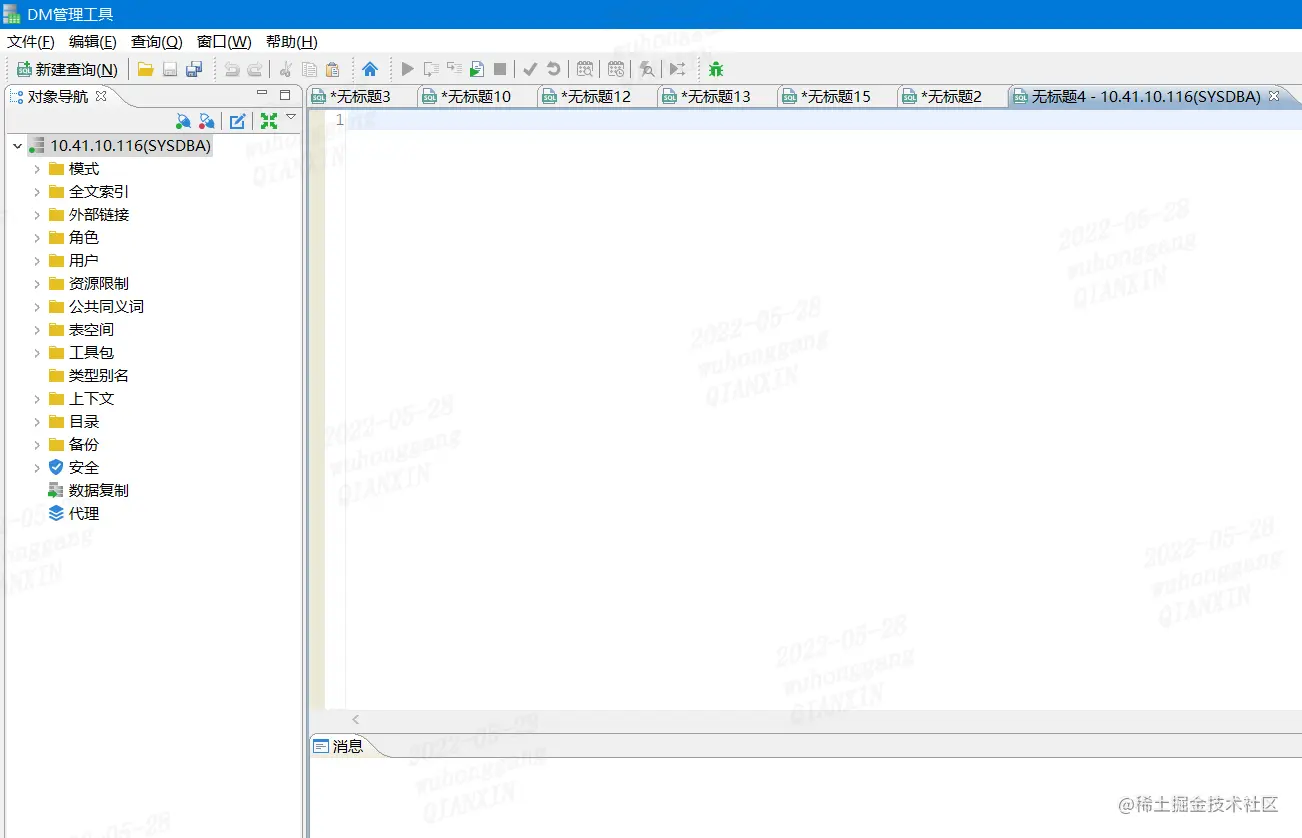The width and height of the screenshot is (1302, 838).
Task: Click the New Query (新建查询) button
Action: point(67,69)
